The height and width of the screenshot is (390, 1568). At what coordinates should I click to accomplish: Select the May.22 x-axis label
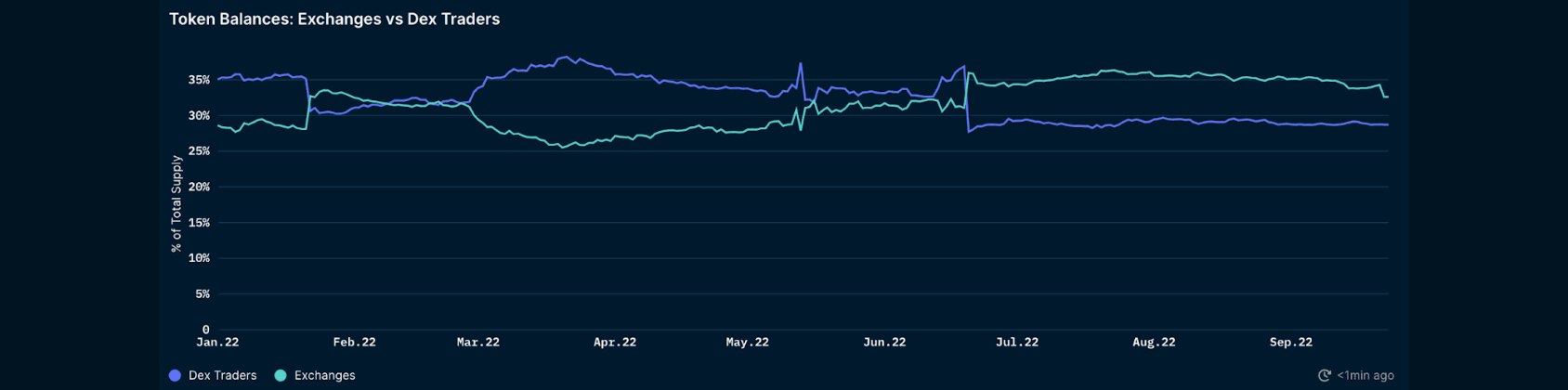(747, 342)
